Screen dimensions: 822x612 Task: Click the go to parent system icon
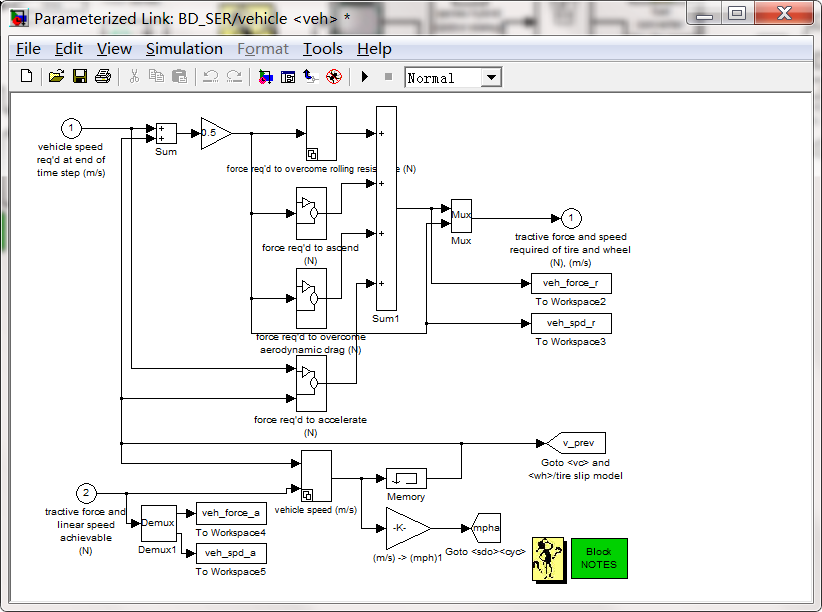311,77
